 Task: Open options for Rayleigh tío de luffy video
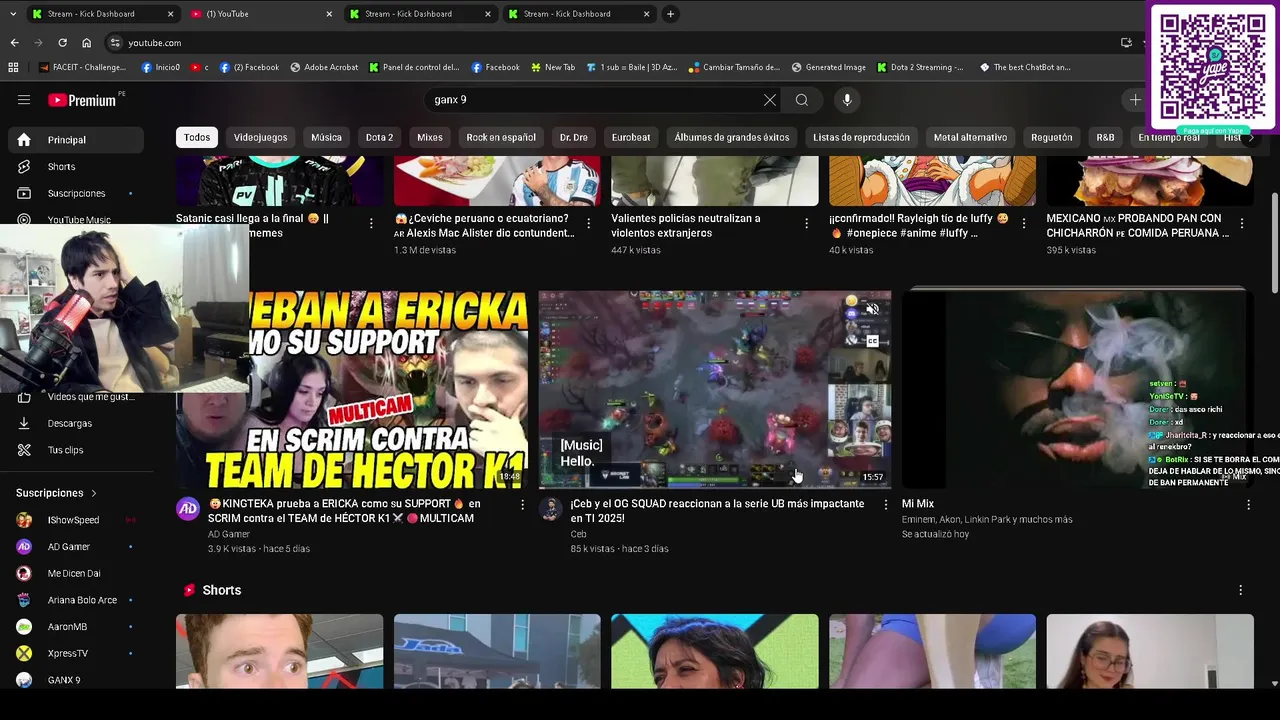(1023, 224)
